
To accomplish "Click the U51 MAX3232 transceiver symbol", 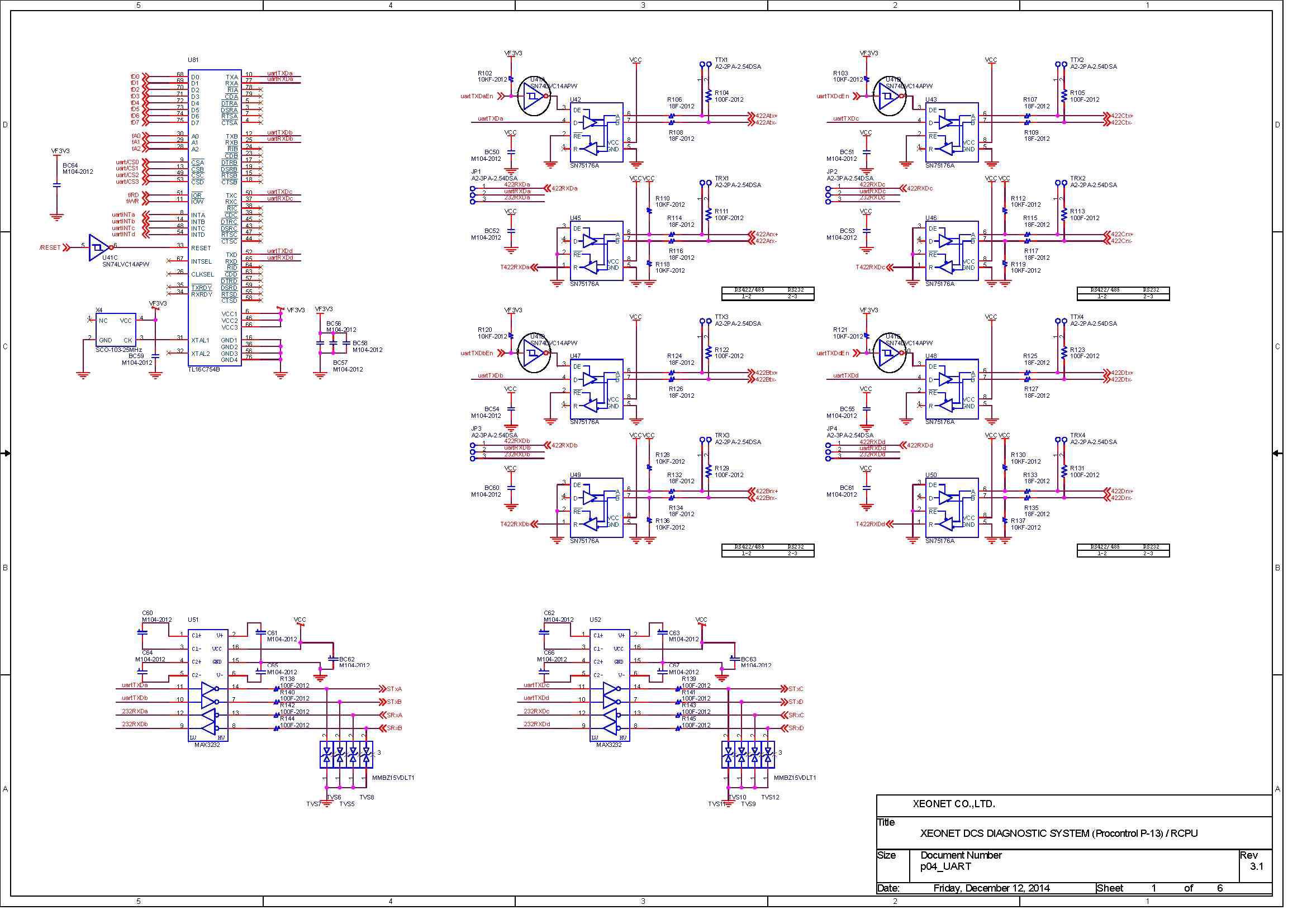I will [208, 685].
